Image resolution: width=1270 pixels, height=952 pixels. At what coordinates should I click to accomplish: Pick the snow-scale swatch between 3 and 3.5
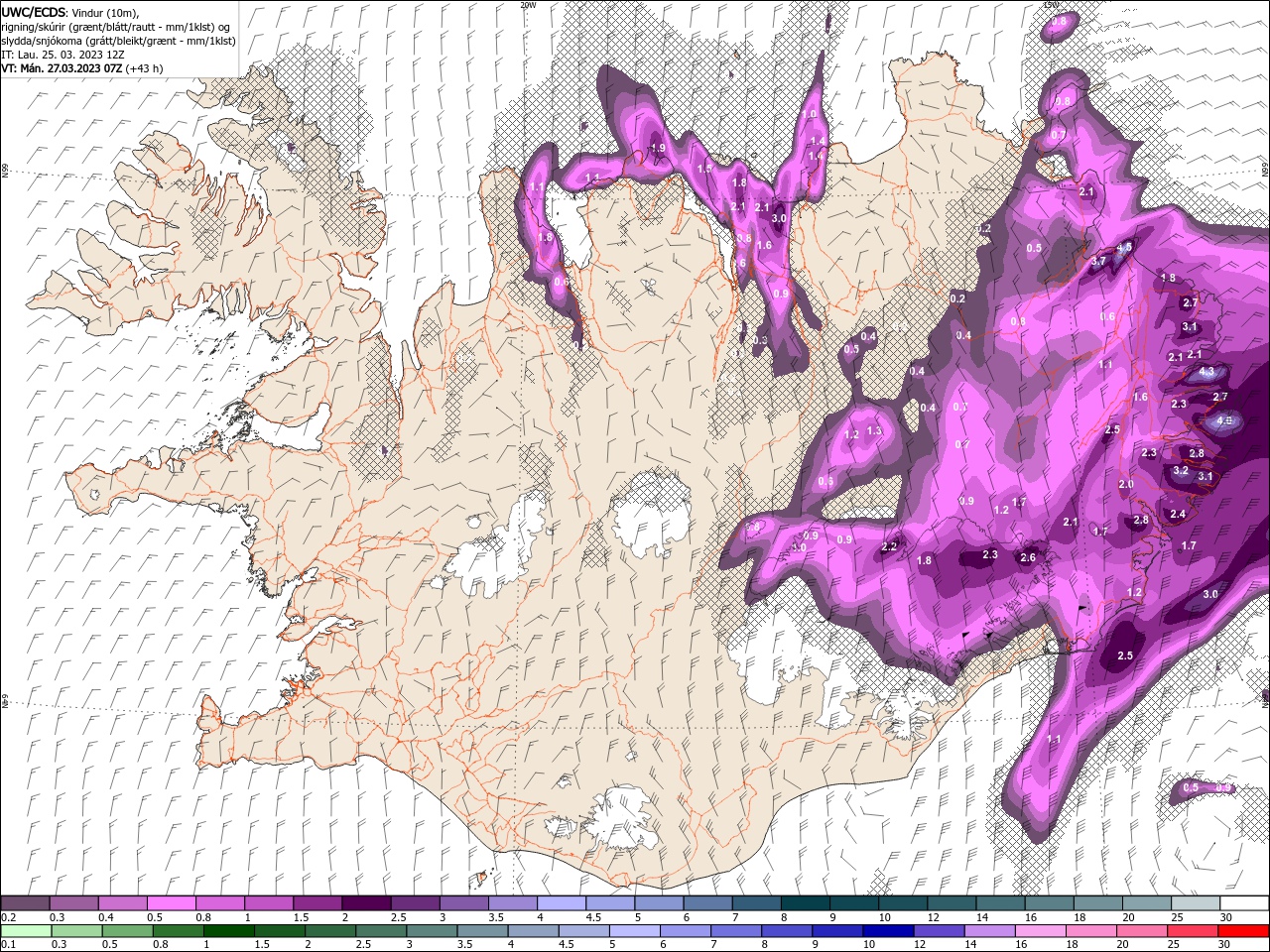[463, 903]
